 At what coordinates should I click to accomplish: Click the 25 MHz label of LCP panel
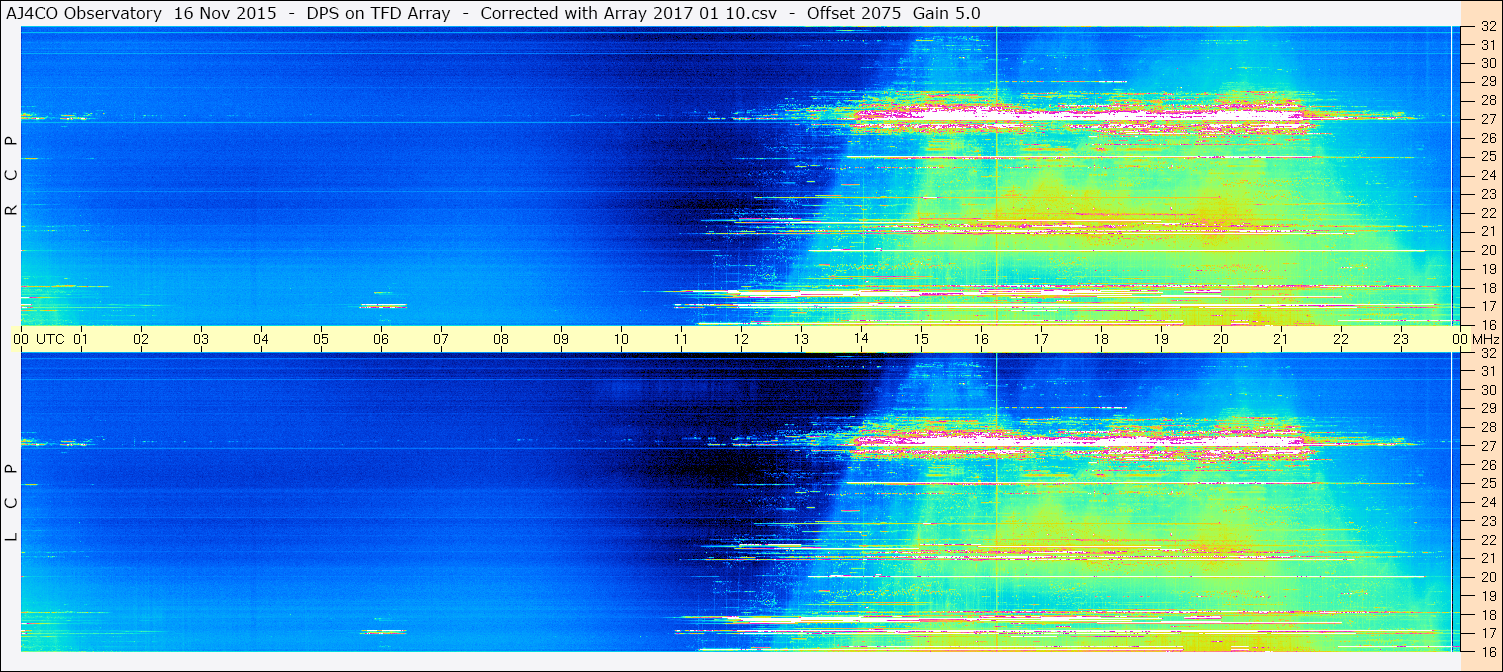pos(1487,484)
